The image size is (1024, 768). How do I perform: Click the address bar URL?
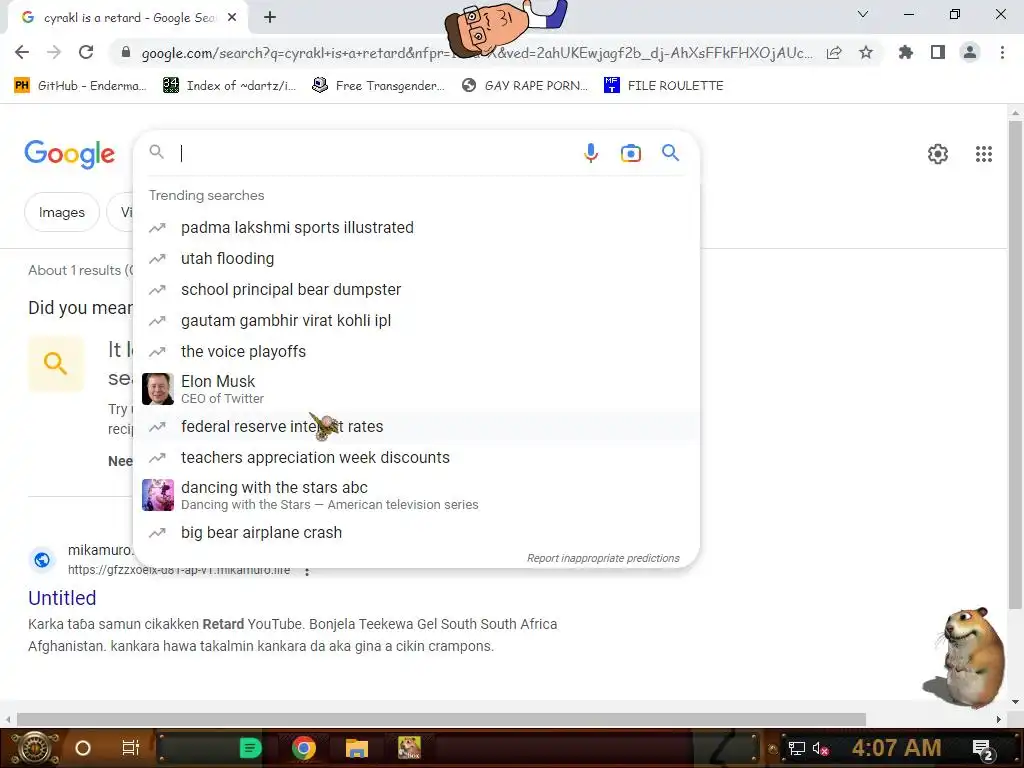(477, 53)
